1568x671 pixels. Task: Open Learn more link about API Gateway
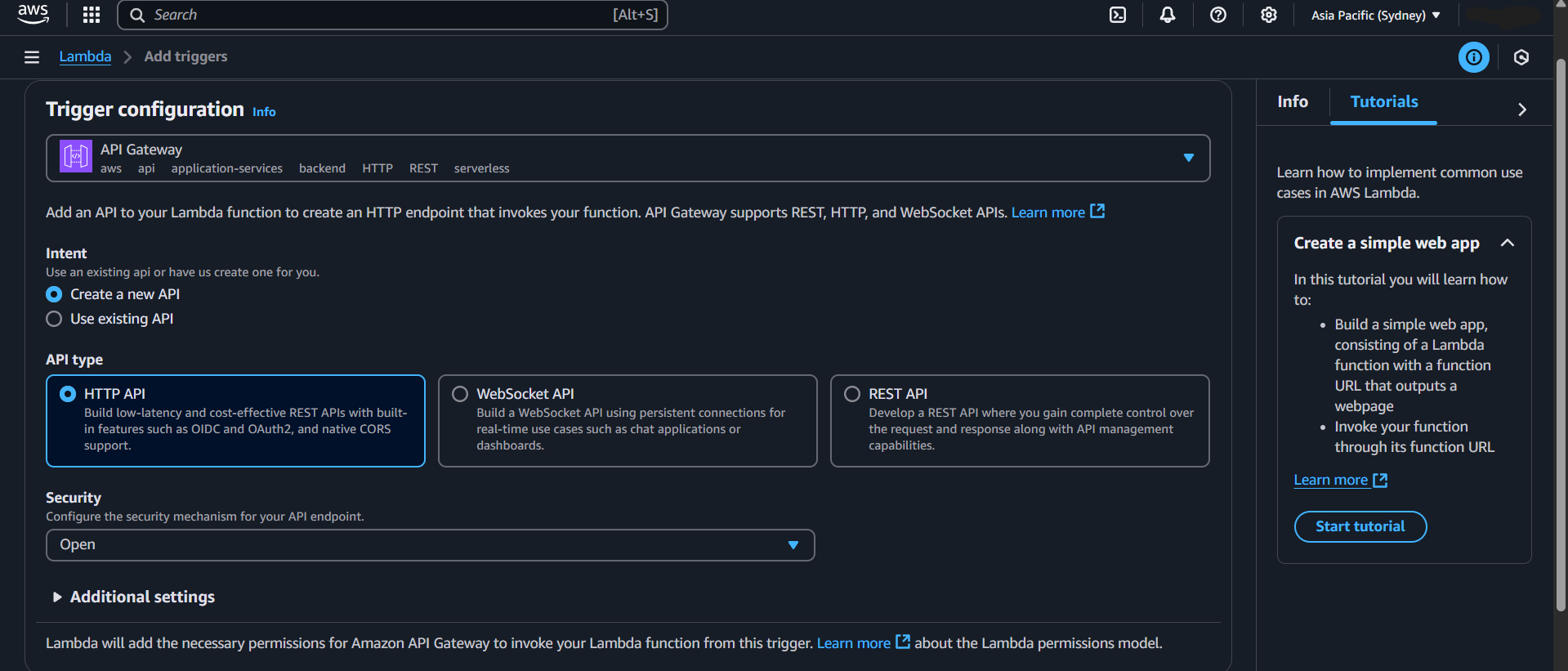[x=1048, y=212]
